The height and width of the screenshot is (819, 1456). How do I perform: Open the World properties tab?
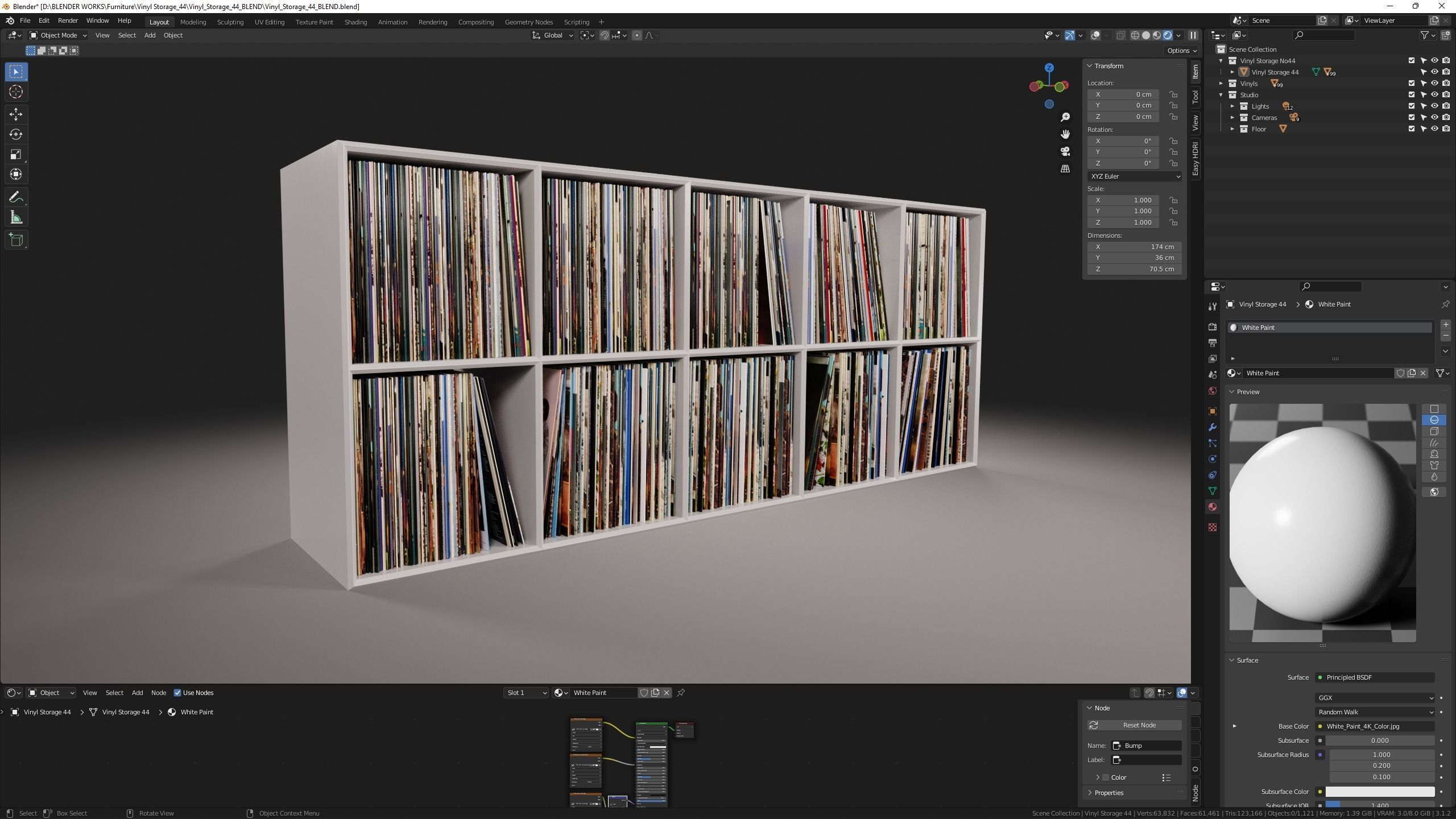(x=1213, y=391)
